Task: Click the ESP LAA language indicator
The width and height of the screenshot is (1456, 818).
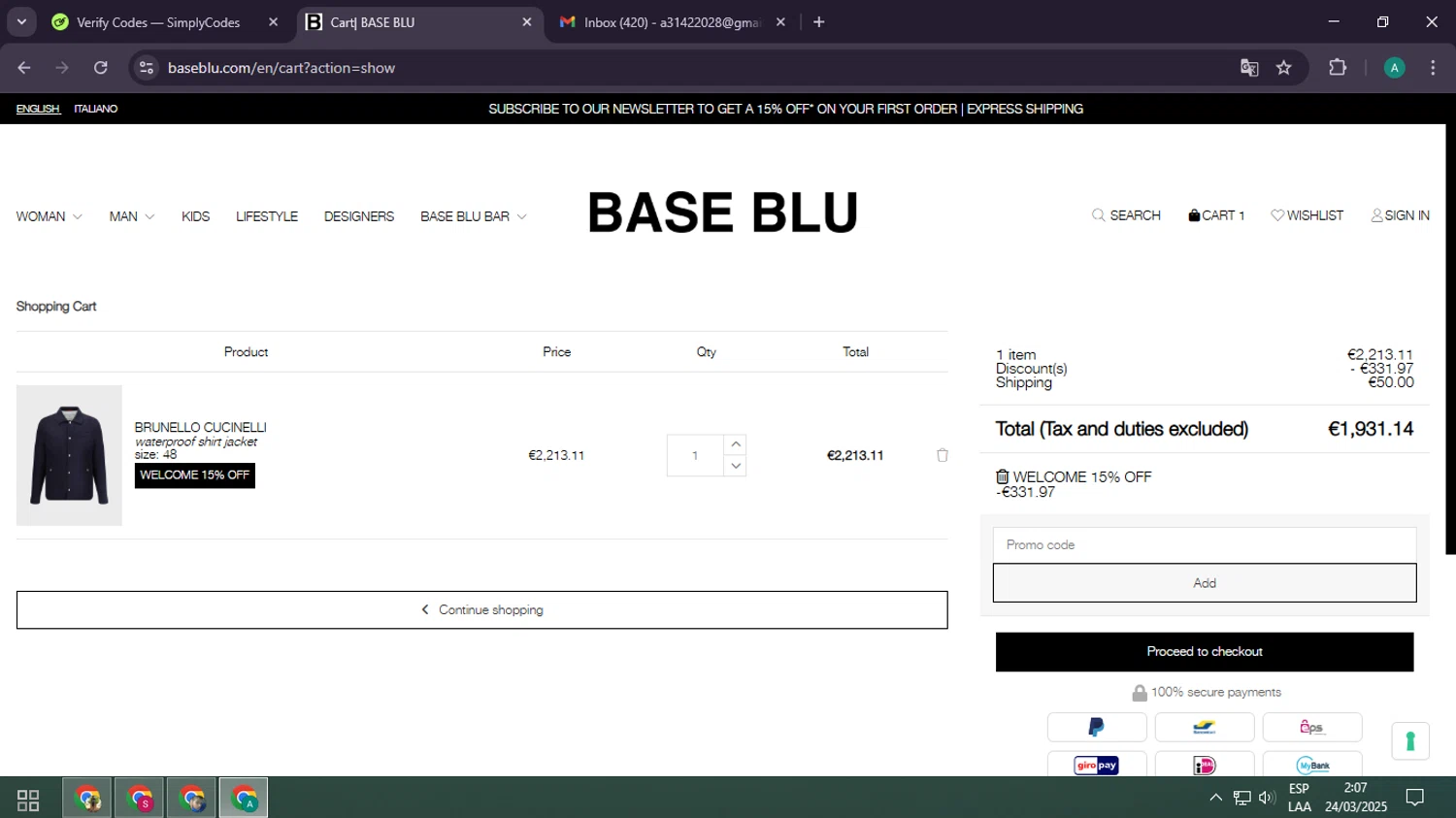Action: (1300, 798)
